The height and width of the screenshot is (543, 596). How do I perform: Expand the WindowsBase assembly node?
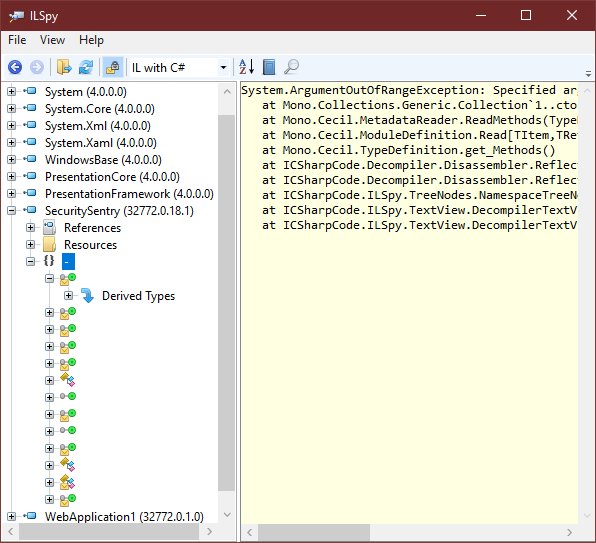11,160
